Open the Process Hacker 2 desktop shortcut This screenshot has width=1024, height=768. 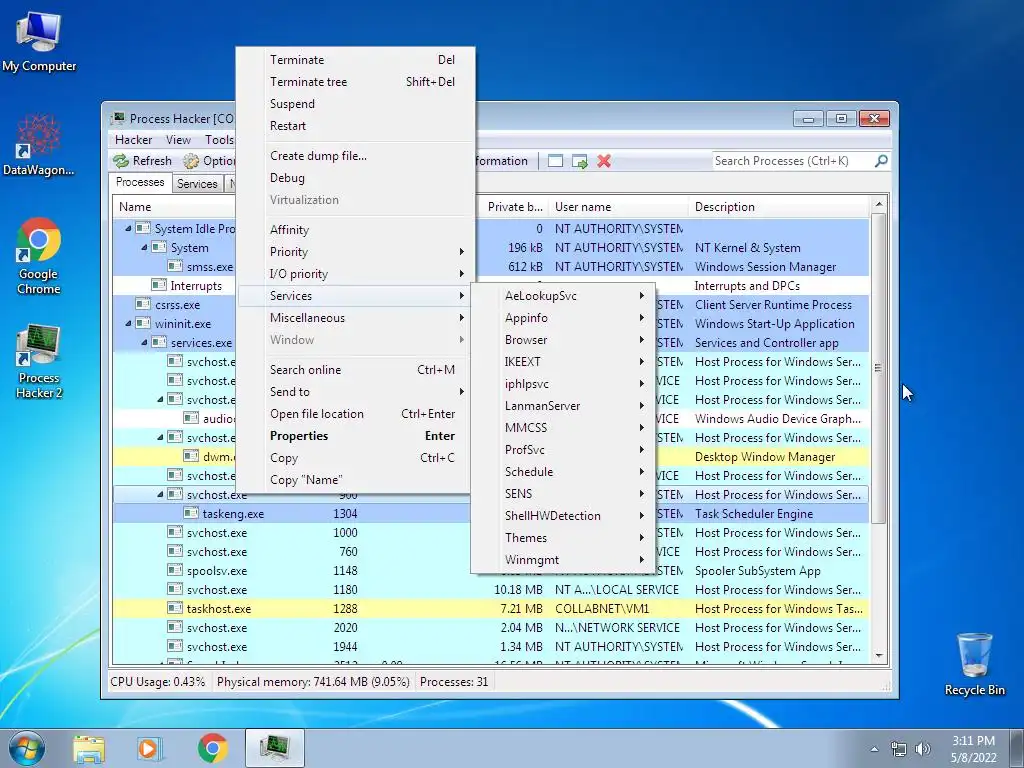pyautogui.click(x=39, y=360)
